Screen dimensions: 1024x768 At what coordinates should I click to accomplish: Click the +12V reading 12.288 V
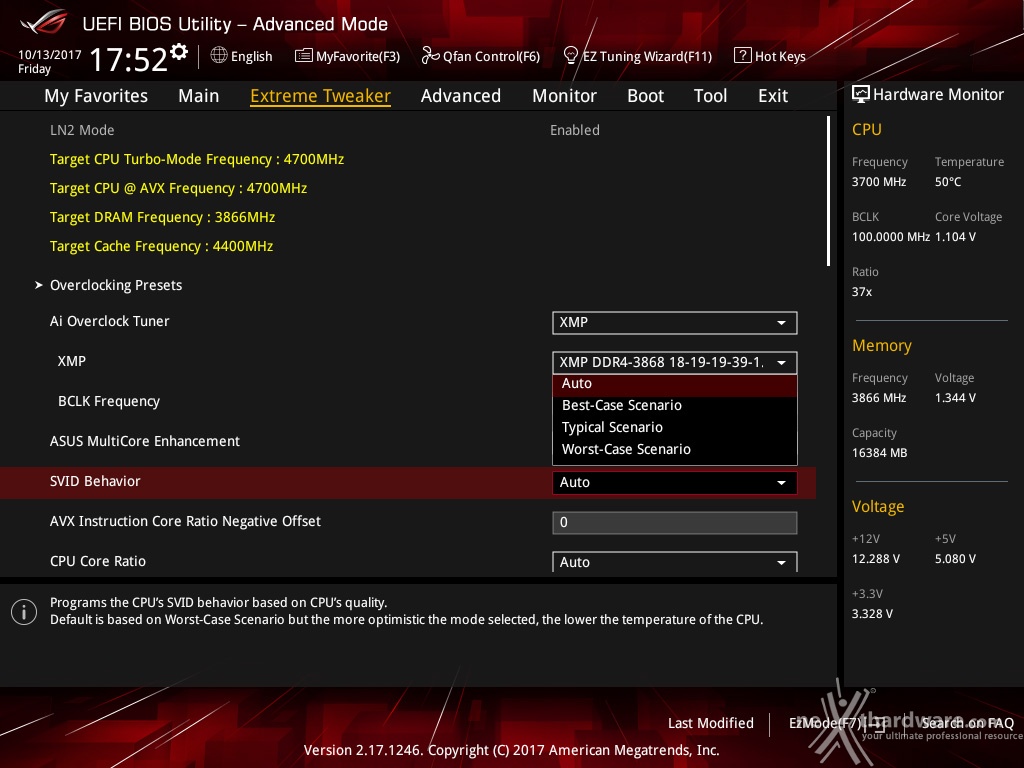click(x=876, y=558)
